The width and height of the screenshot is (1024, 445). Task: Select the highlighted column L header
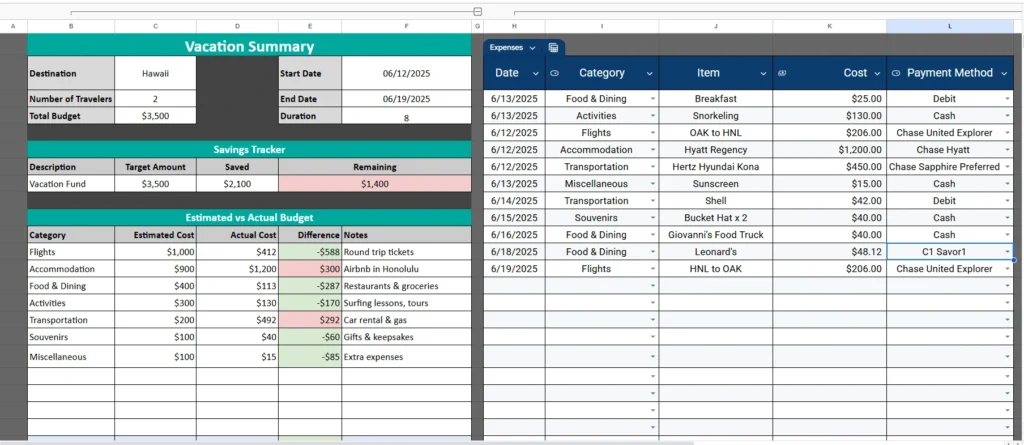coord(950,26)
